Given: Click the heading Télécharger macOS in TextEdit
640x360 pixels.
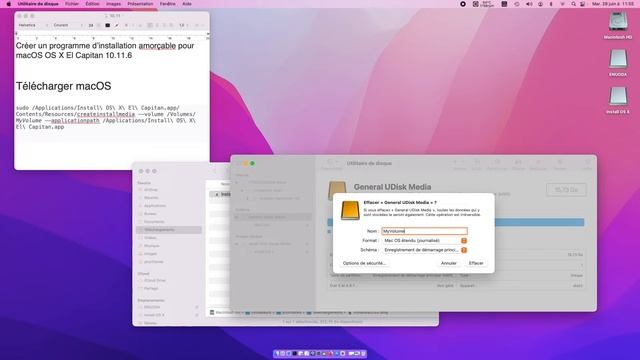Looking at the screenshot, I should click(63, 86).
